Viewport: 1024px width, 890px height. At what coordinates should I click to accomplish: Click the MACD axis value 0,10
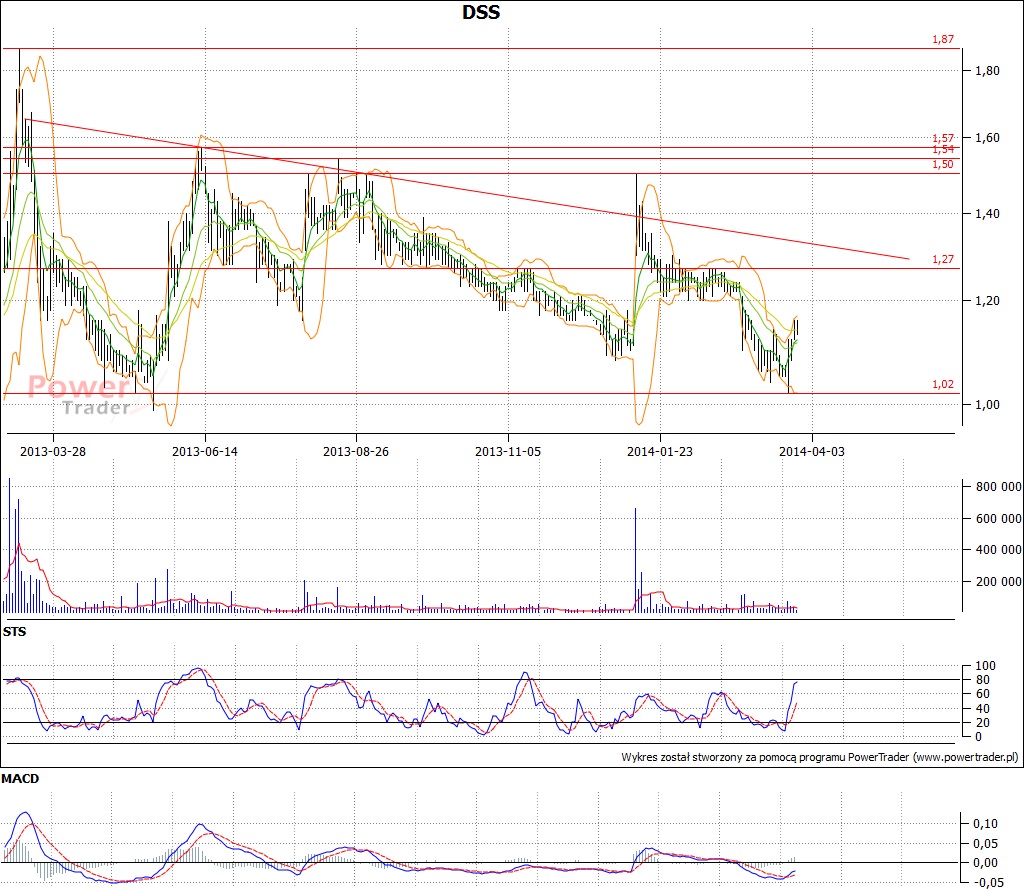(985, 824)
